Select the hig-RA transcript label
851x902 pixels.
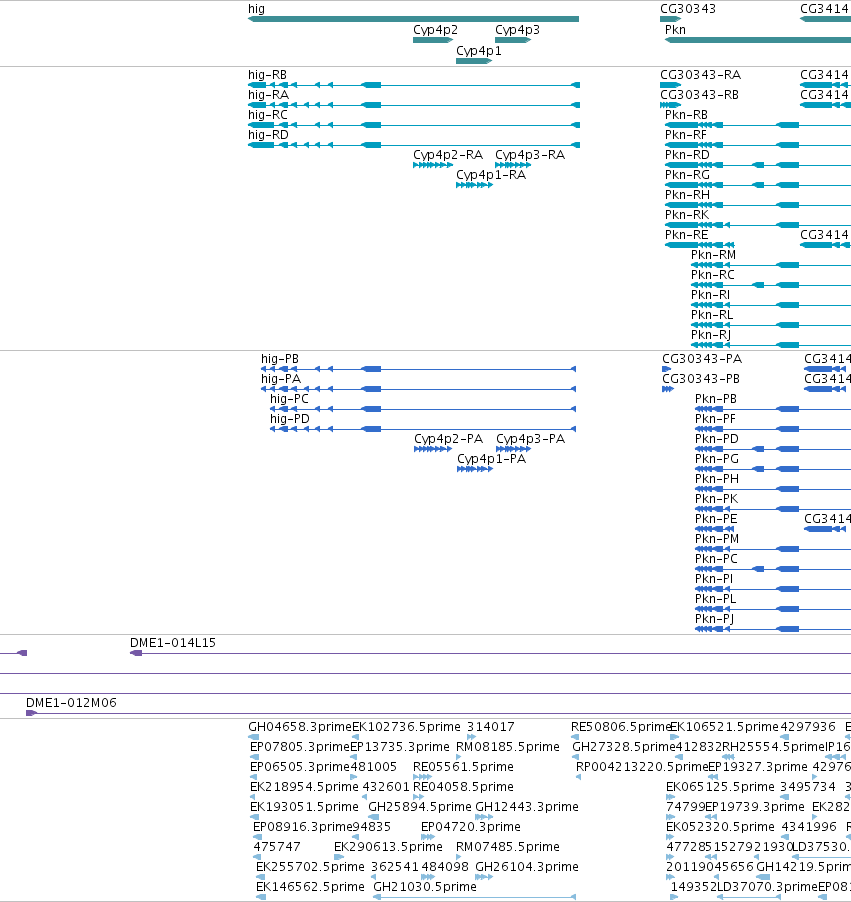(x=268, y=95)
